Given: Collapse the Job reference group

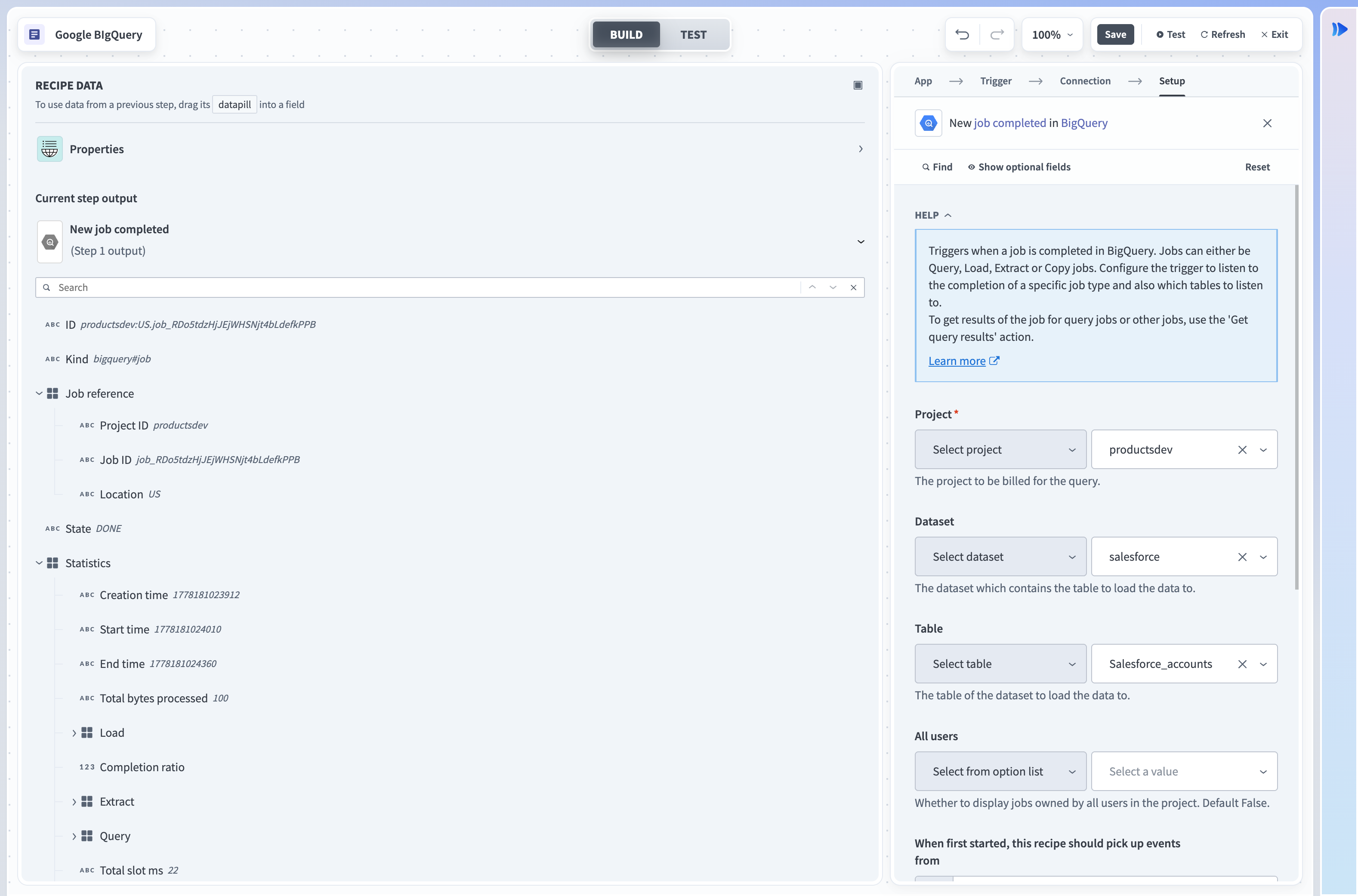Looking at the screenshot, I should (39, 393).
